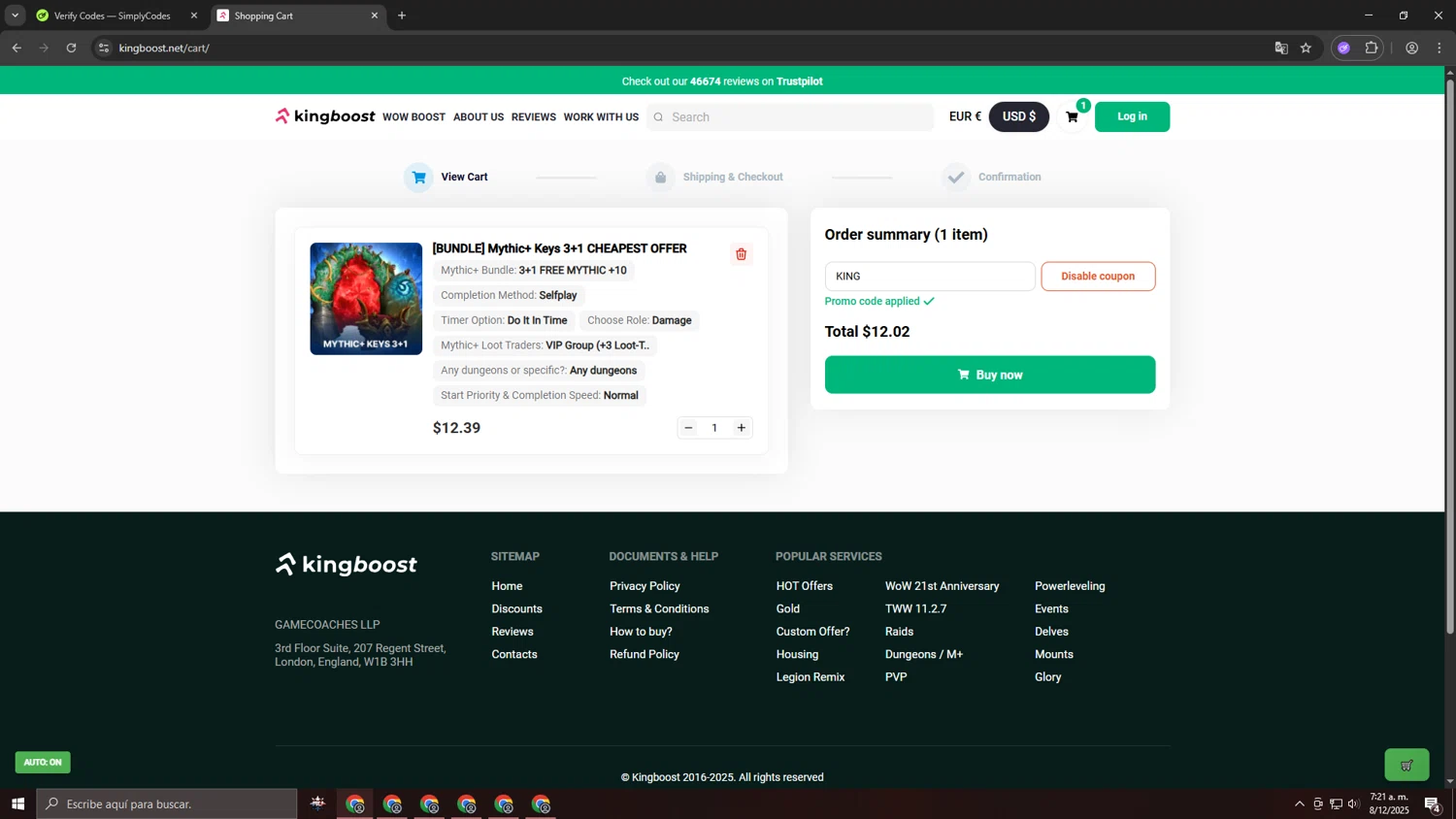The image size is (1456, 819).
Task: Open WORK WITH US menu item
Action: click(601, 117)
